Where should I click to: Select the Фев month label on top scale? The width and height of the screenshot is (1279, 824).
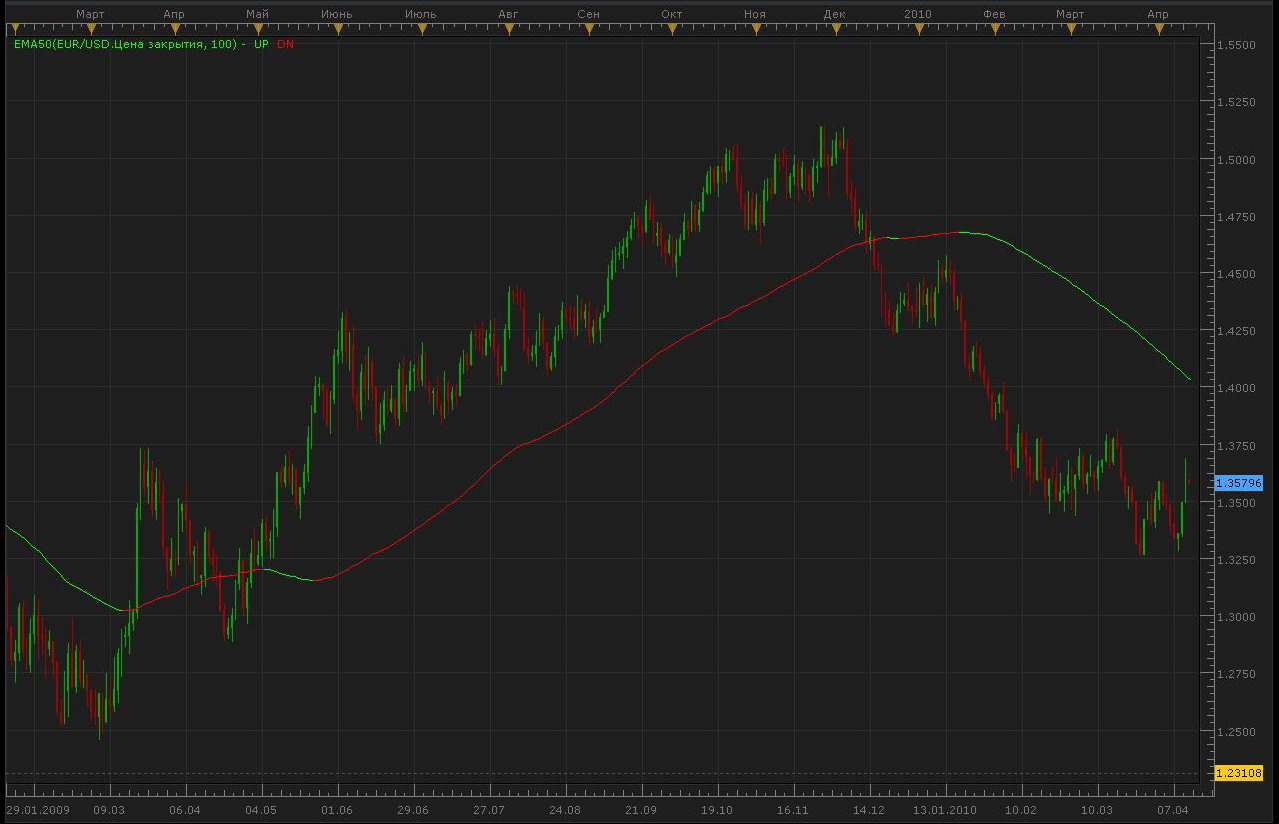[x=994, y=13]
